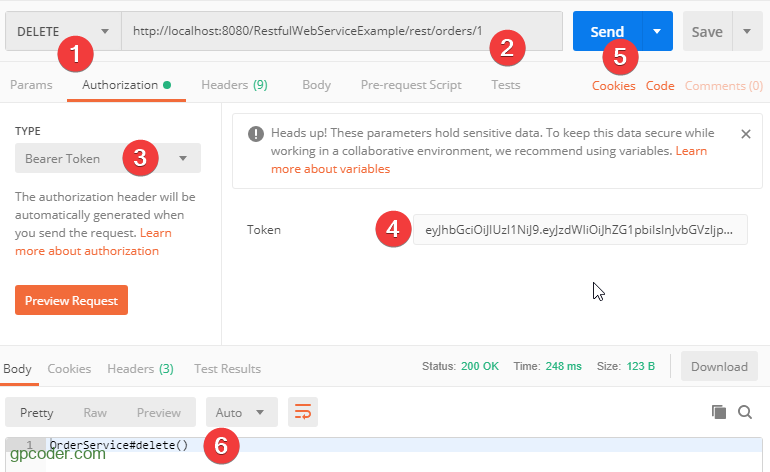The image size is (770, 472).
Task: Open the Cookies link
Action: (613, 86)
